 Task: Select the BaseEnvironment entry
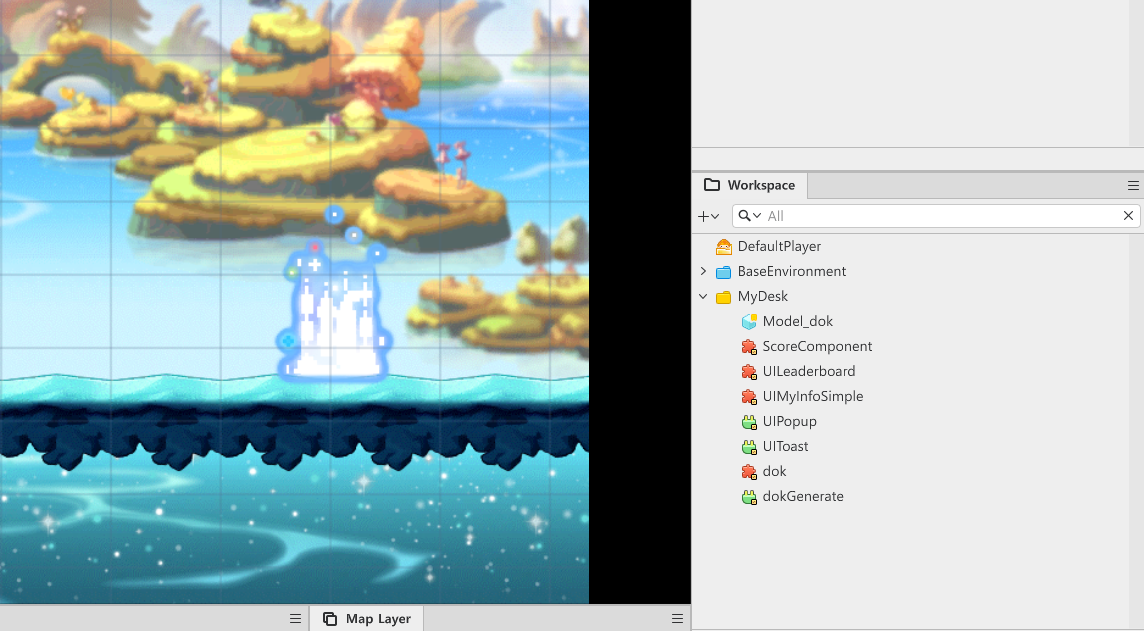click(792, 271)
